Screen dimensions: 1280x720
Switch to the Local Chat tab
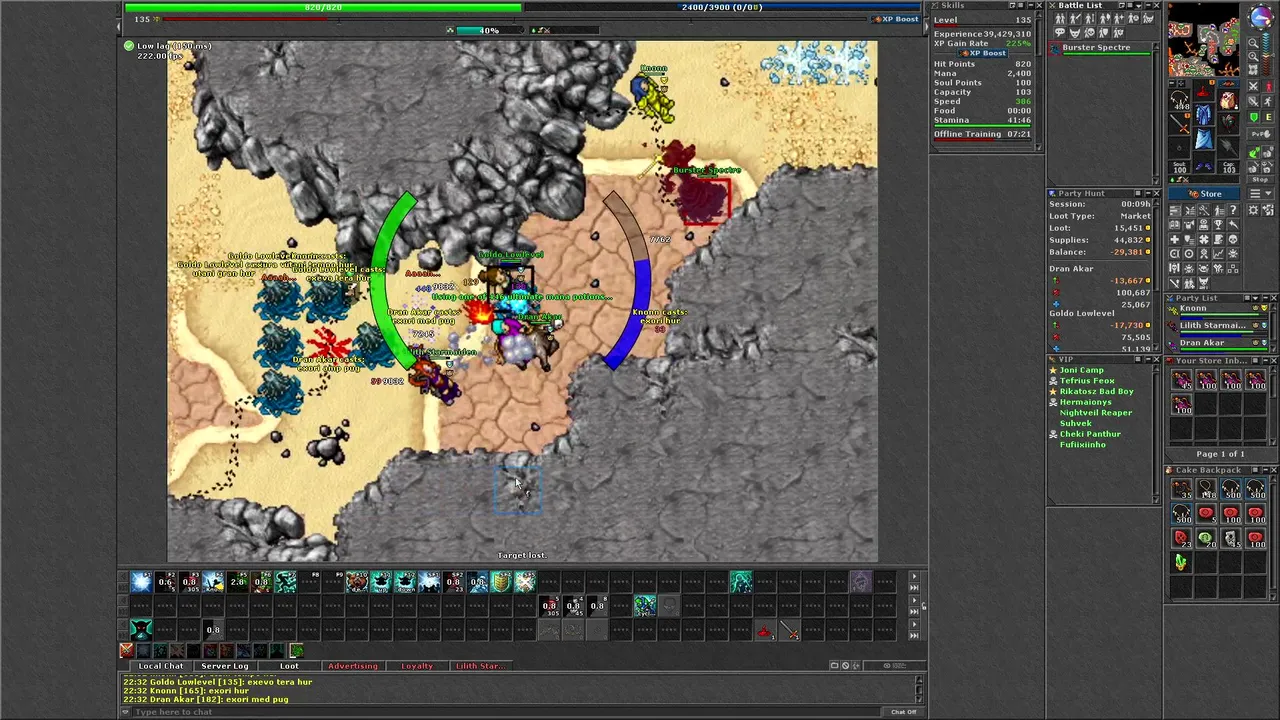coord(161,666)
